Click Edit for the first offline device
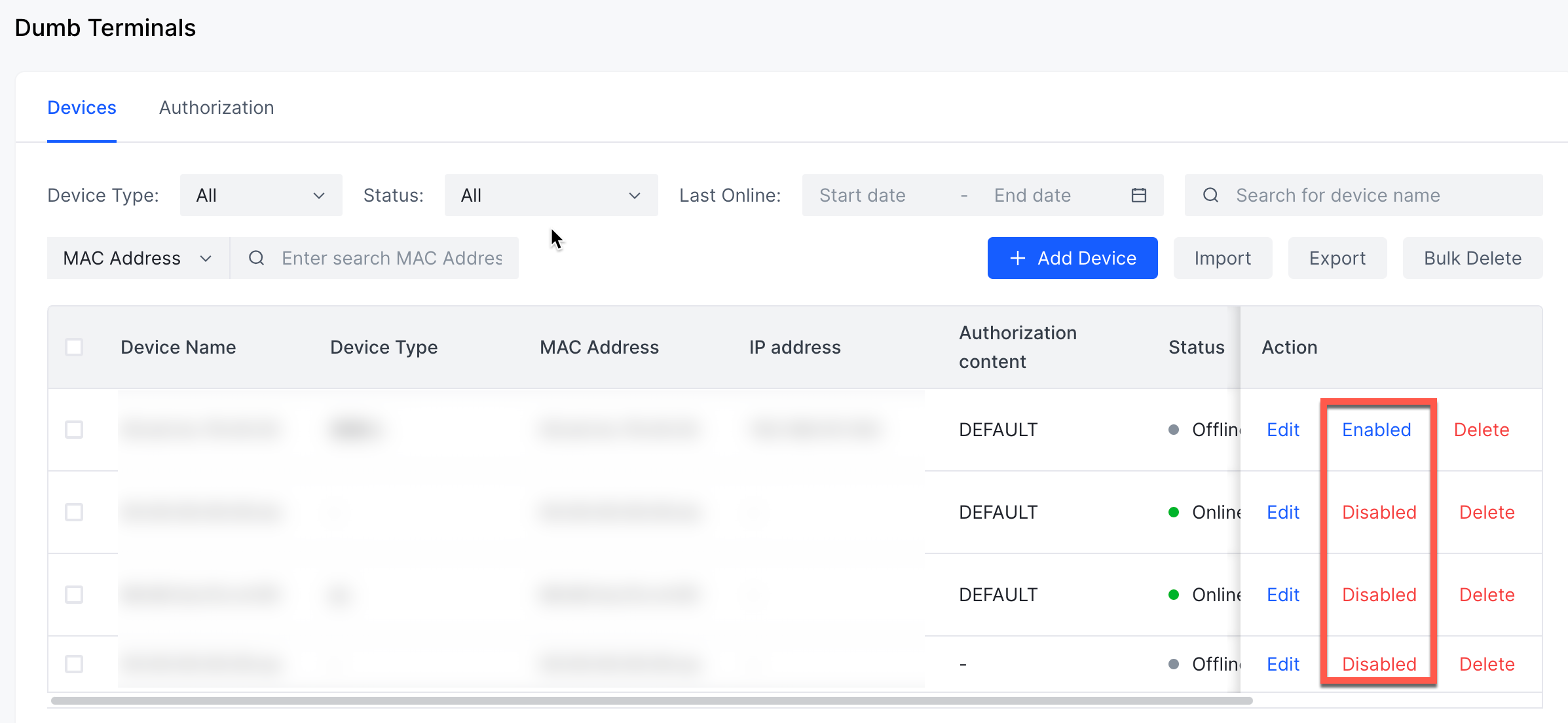The image size is (1568, 723). (1282, 430)
